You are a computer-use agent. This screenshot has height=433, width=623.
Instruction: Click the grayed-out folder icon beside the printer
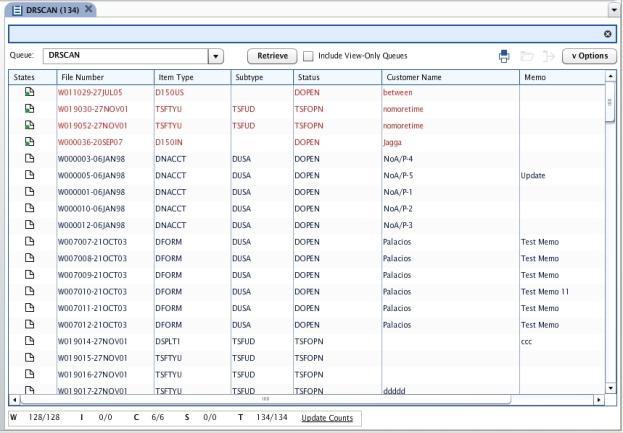pos(527,56)
